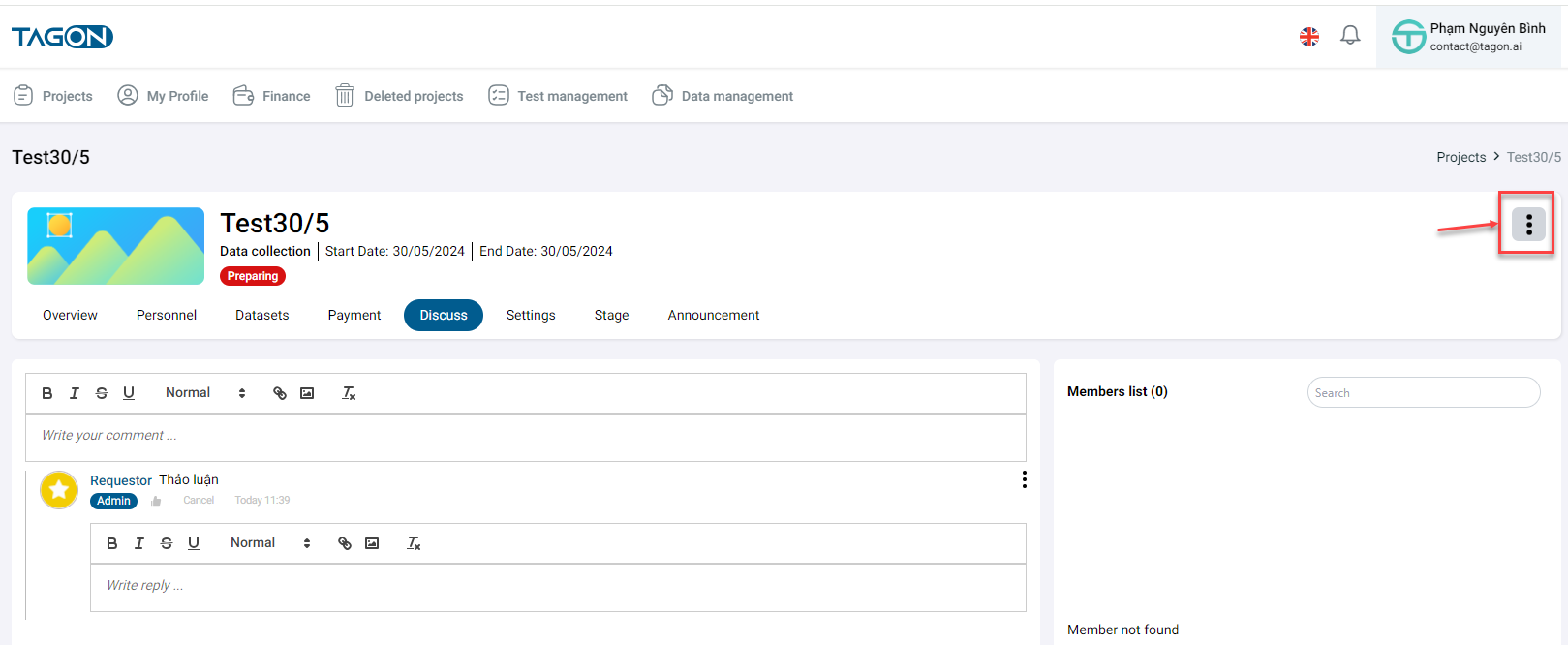
Task: Open comment three-dot menu for Thảo luận
Action: 1024,479
